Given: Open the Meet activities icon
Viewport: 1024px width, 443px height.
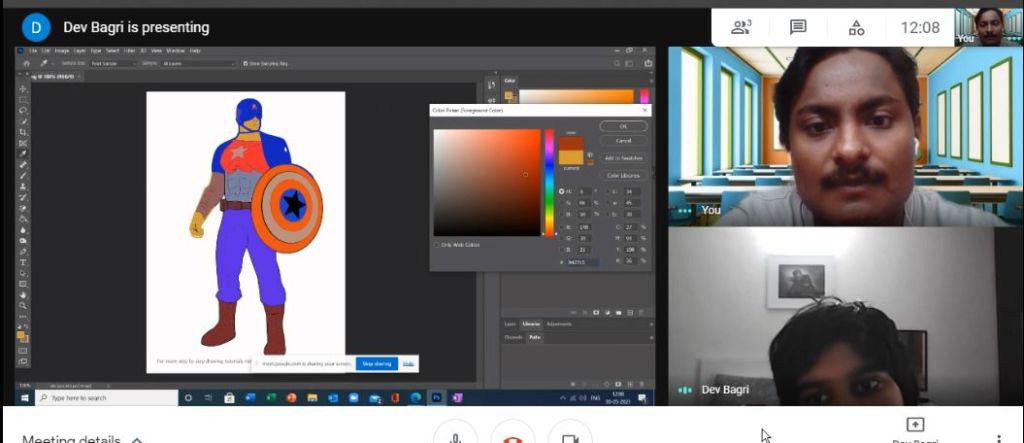Looking at the screenshot, I should click(x=856, y=27).
